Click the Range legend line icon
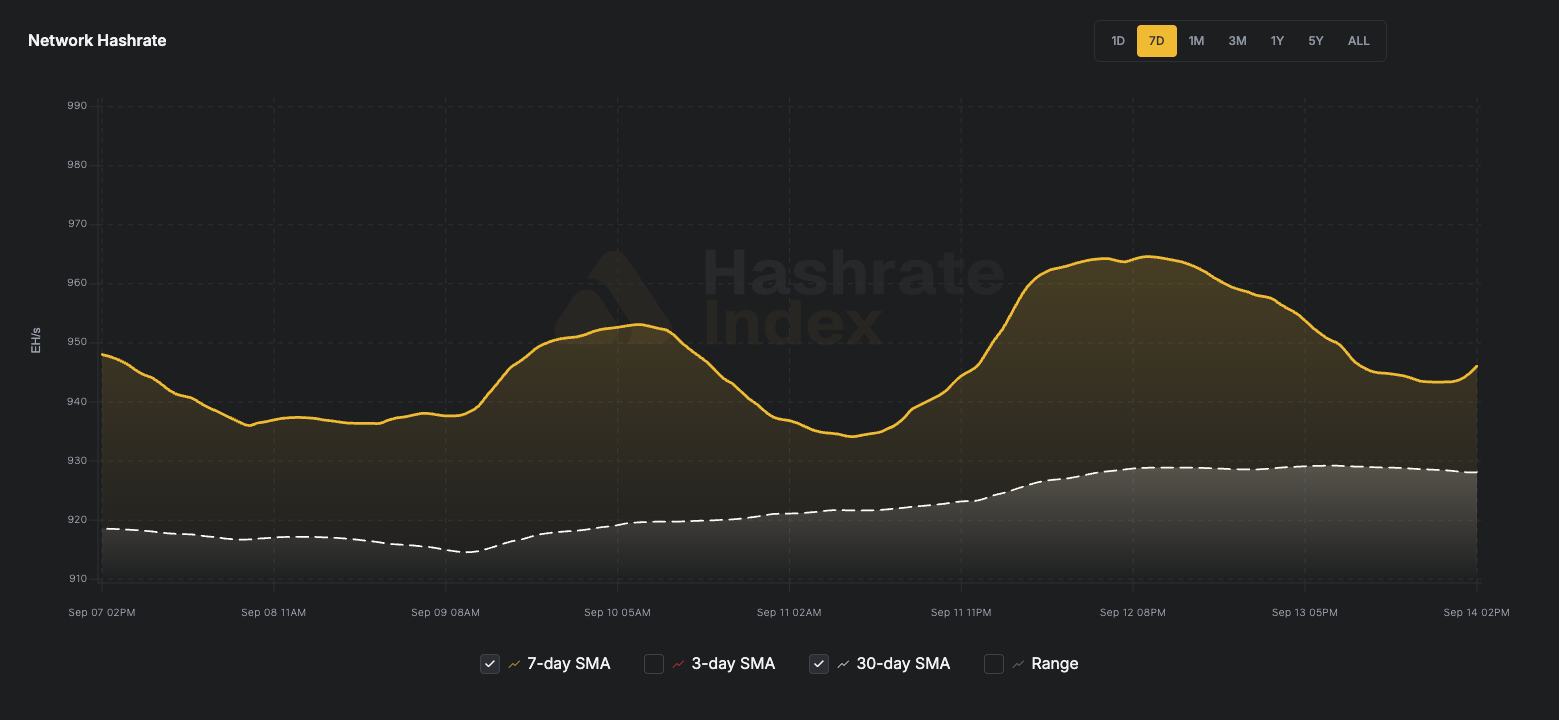1559x720 pixels. [1018, 664]
